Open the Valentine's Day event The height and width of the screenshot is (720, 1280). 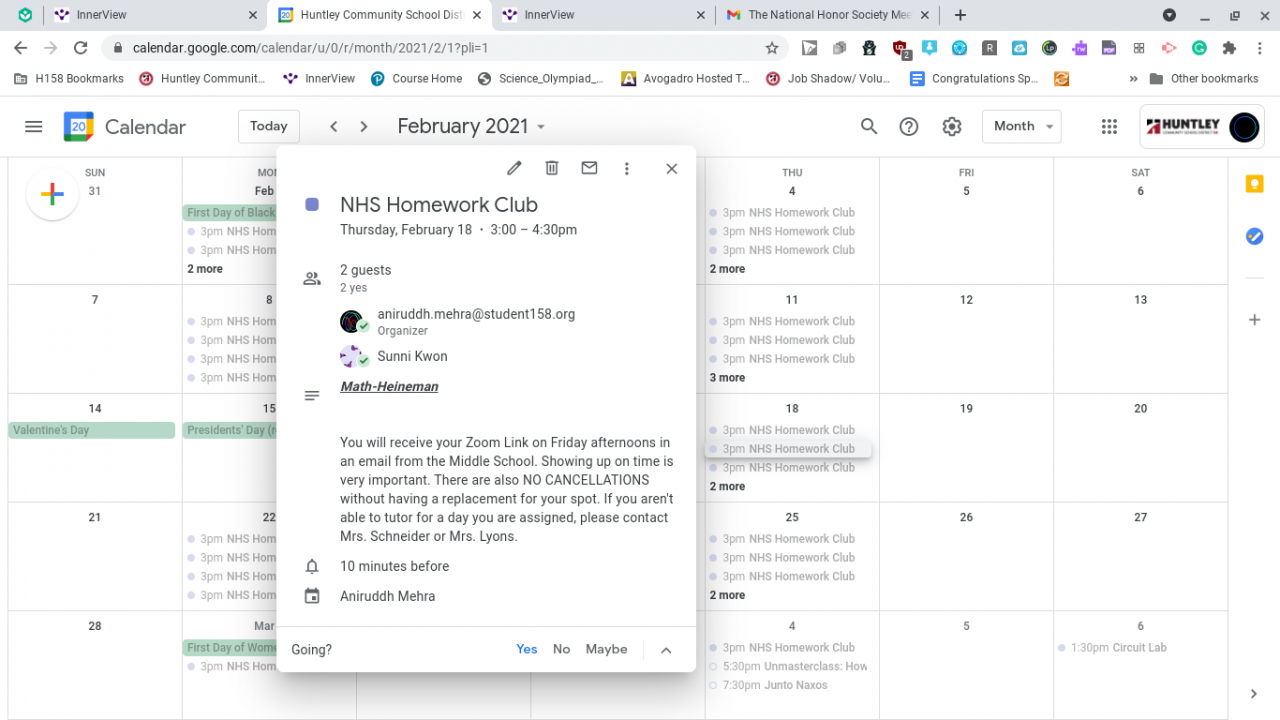pyautogui.click(x=91, y=431)
